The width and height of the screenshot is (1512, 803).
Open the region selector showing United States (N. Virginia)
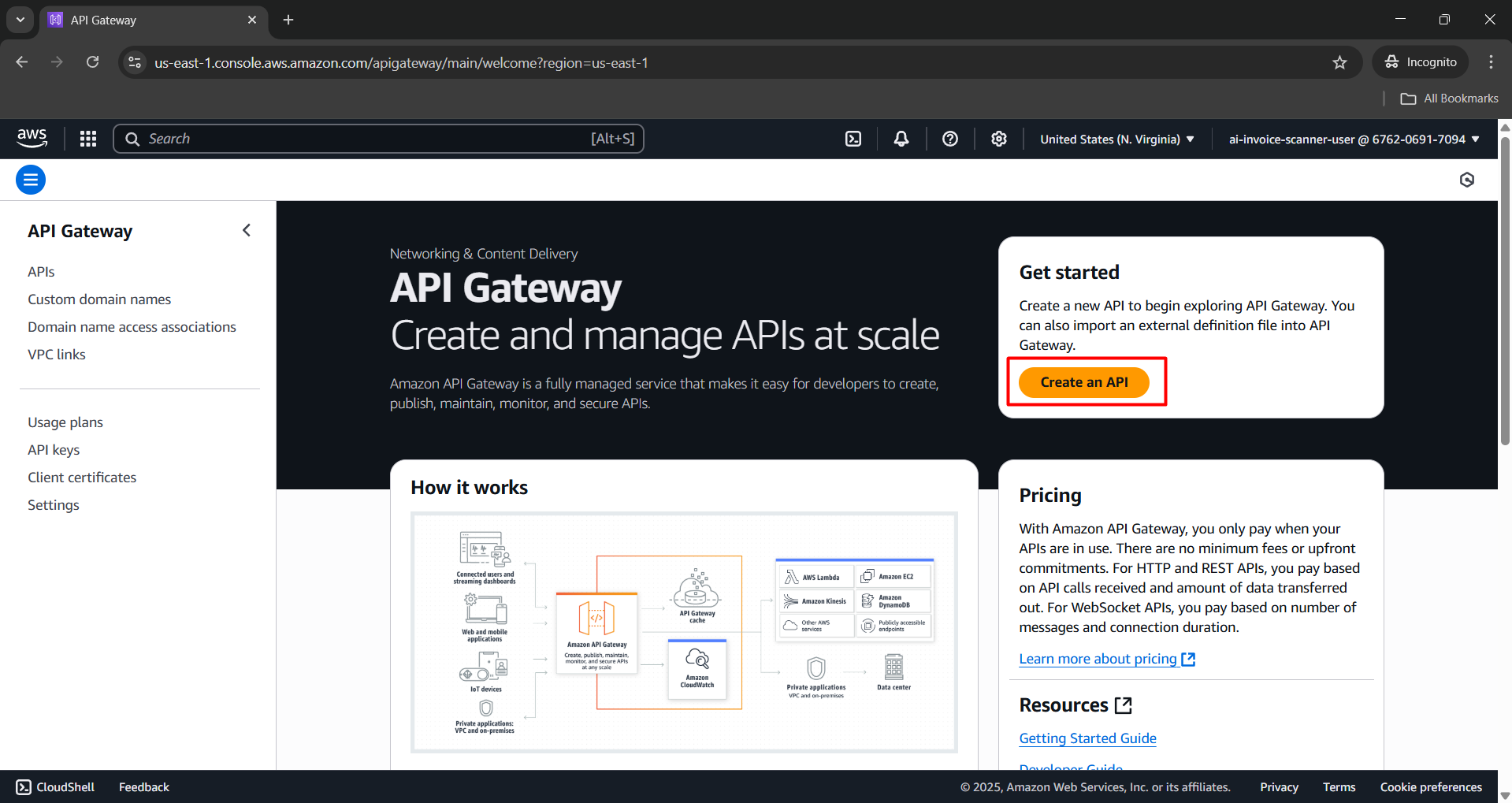(1116, 139)
